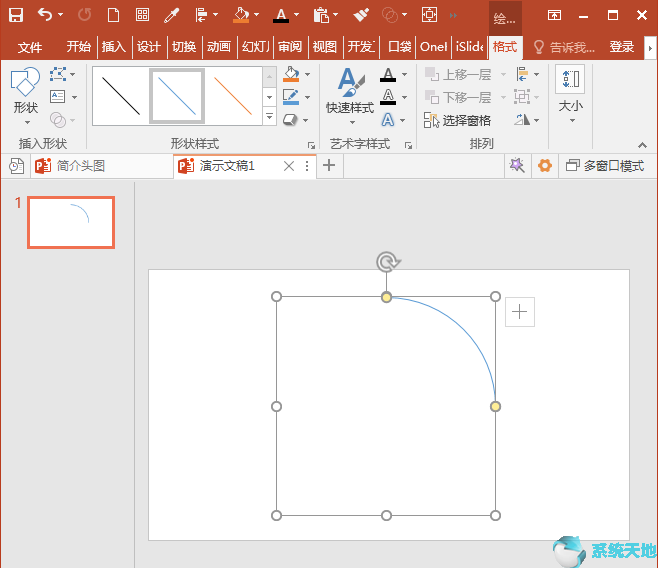Viewport: 658px width, 568px height.
Task: Open the 形状 shapes gallery
Action: coord(26,96)
